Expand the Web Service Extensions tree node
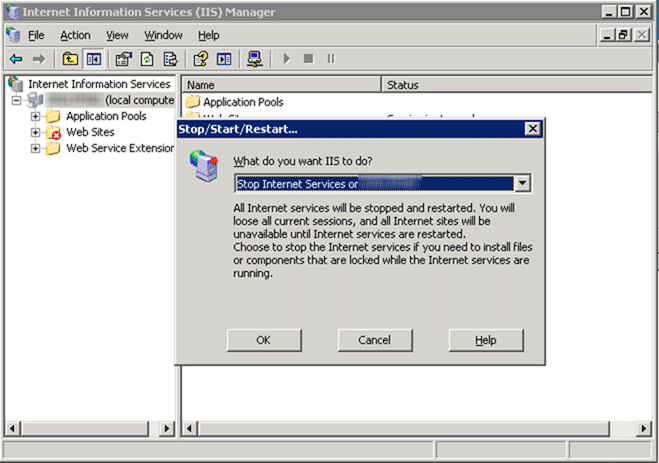This screenshot has height=463, width=659. pyautogui.click(x=35, y=148)
